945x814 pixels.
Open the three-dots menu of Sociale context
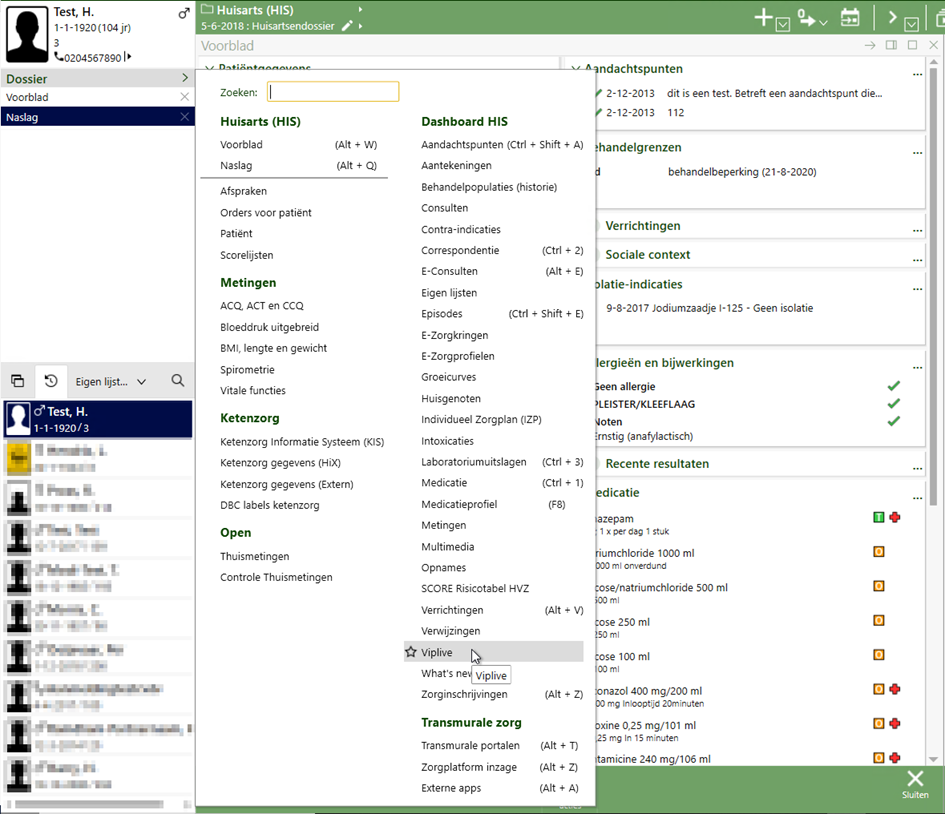click(x=917, y=259)
